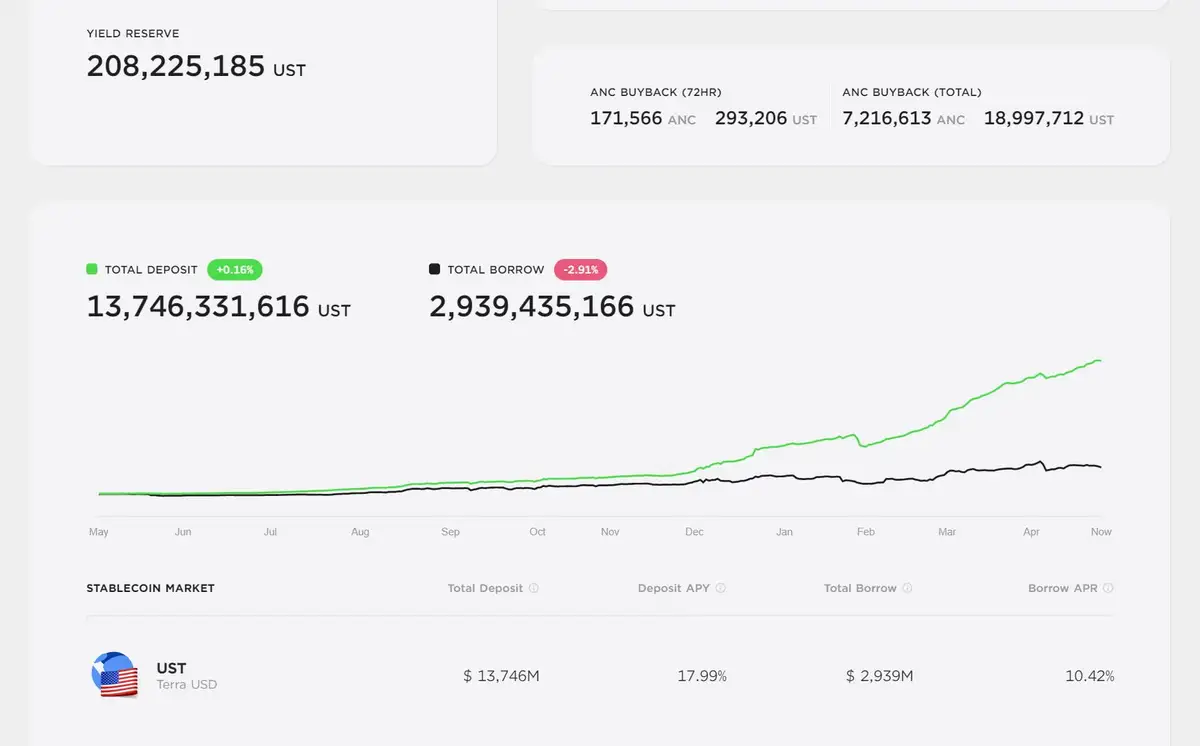Click the 'Now' label on chart axis

(x=1101, y=532)
